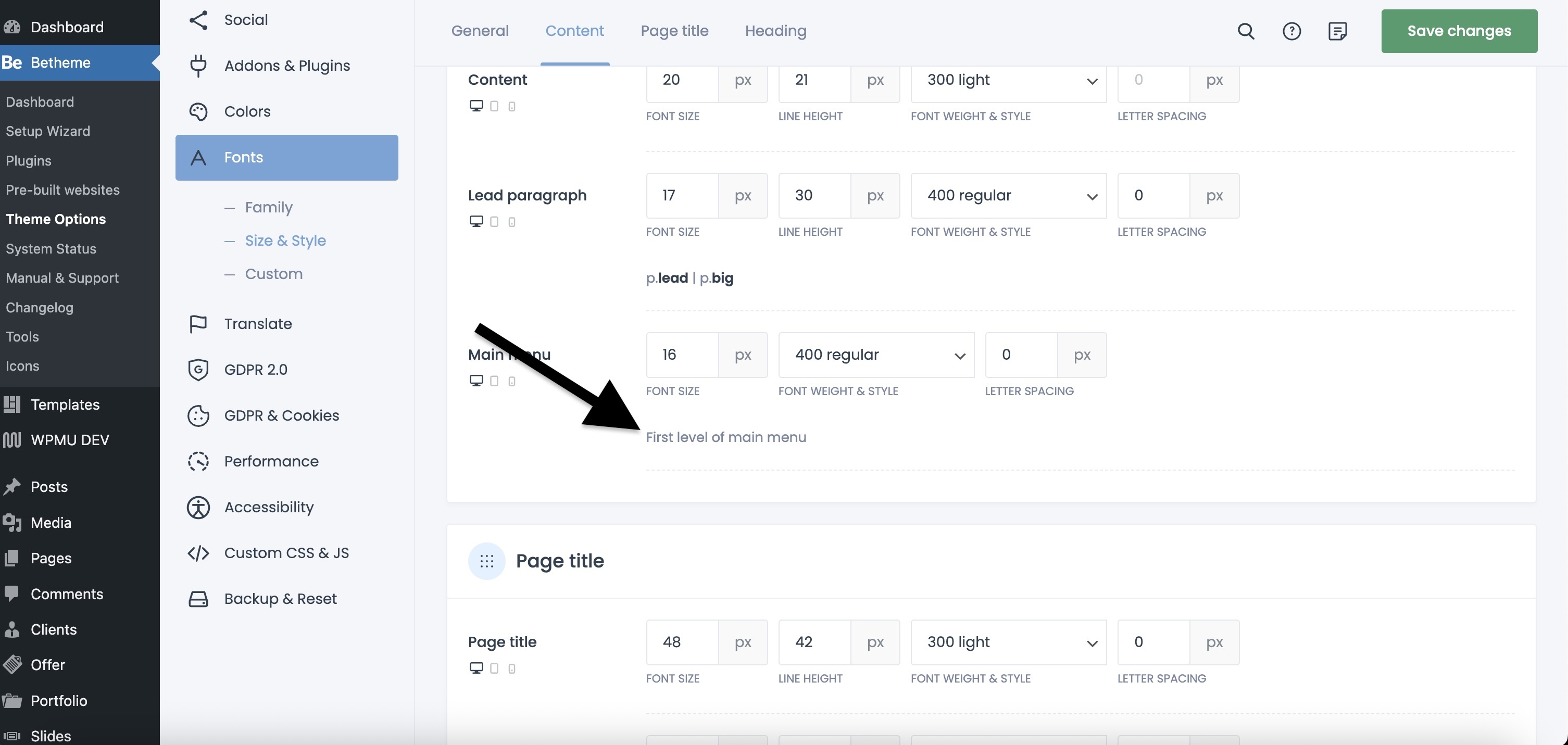1568x745 pixels.
Task: Open the help question mark icon
Action: [x=1291, y=31]
